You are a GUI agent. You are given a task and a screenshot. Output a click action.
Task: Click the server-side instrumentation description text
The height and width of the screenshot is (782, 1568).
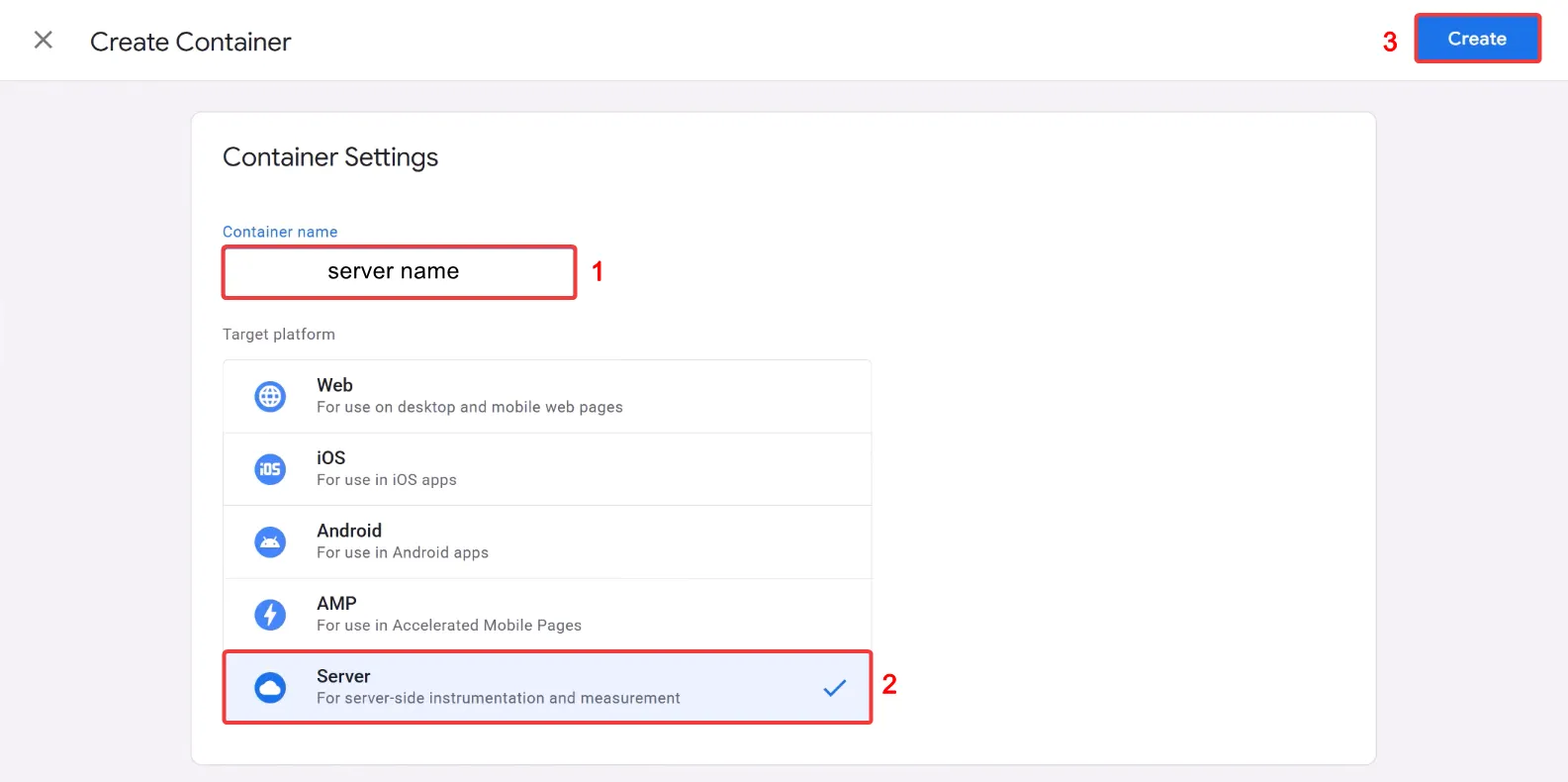pyautogui.click(x=498, y=698)
